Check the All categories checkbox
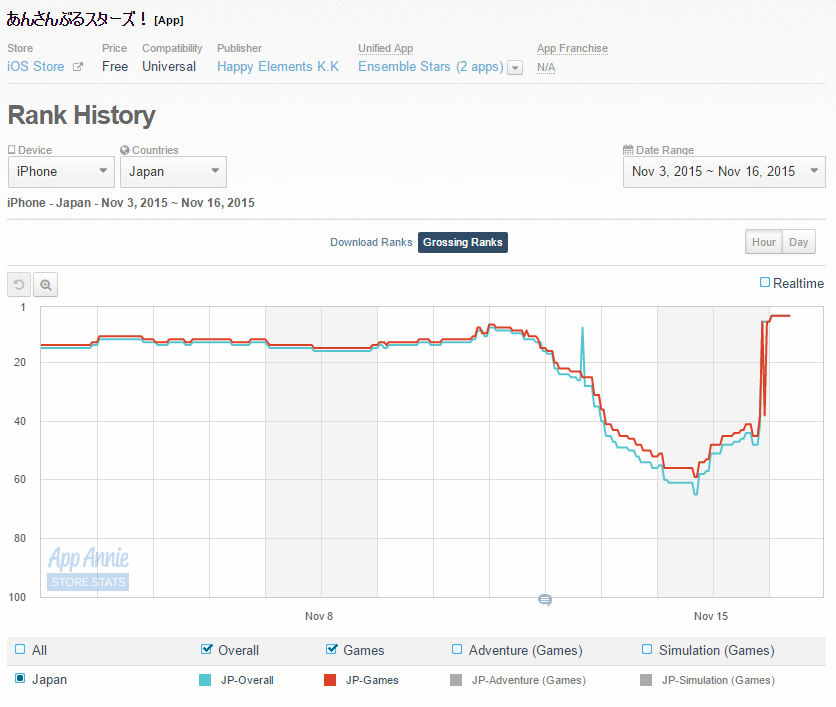The height and width of the screenshot is (707, 836). [20, 649]
